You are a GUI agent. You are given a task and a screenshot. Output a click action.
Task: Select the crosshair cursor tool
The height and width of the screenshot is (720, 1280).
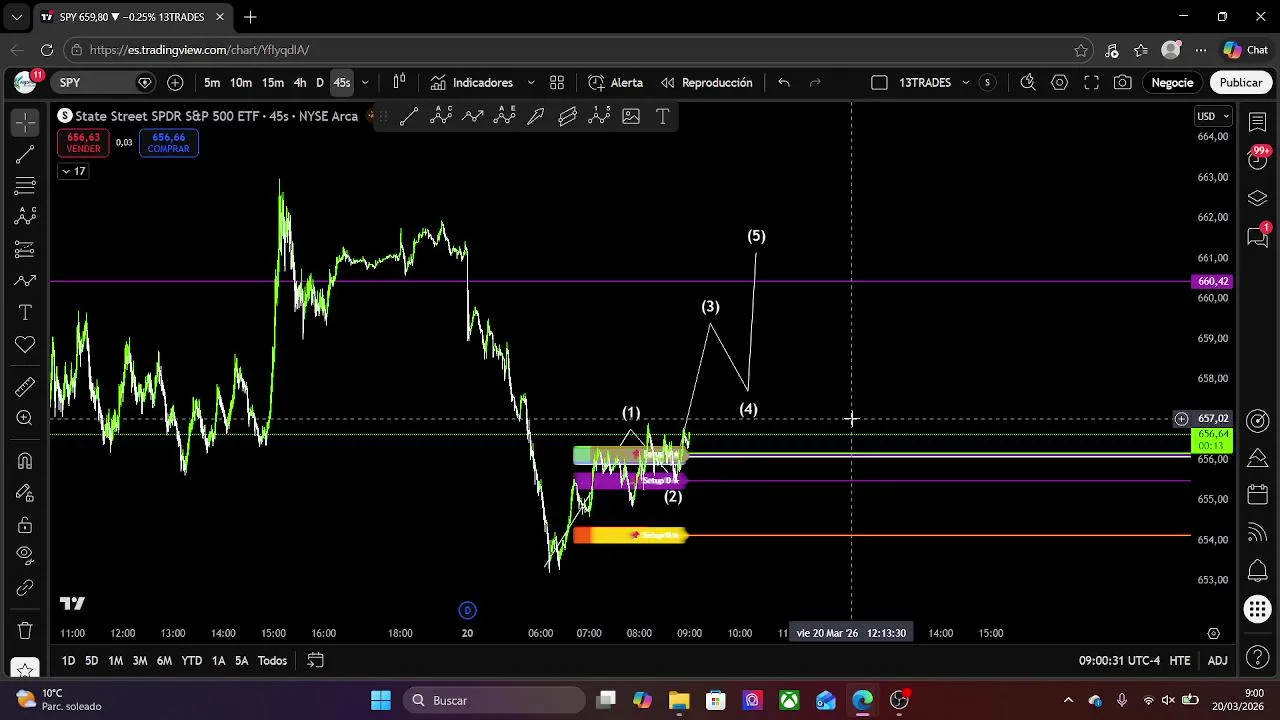(25, 122)
